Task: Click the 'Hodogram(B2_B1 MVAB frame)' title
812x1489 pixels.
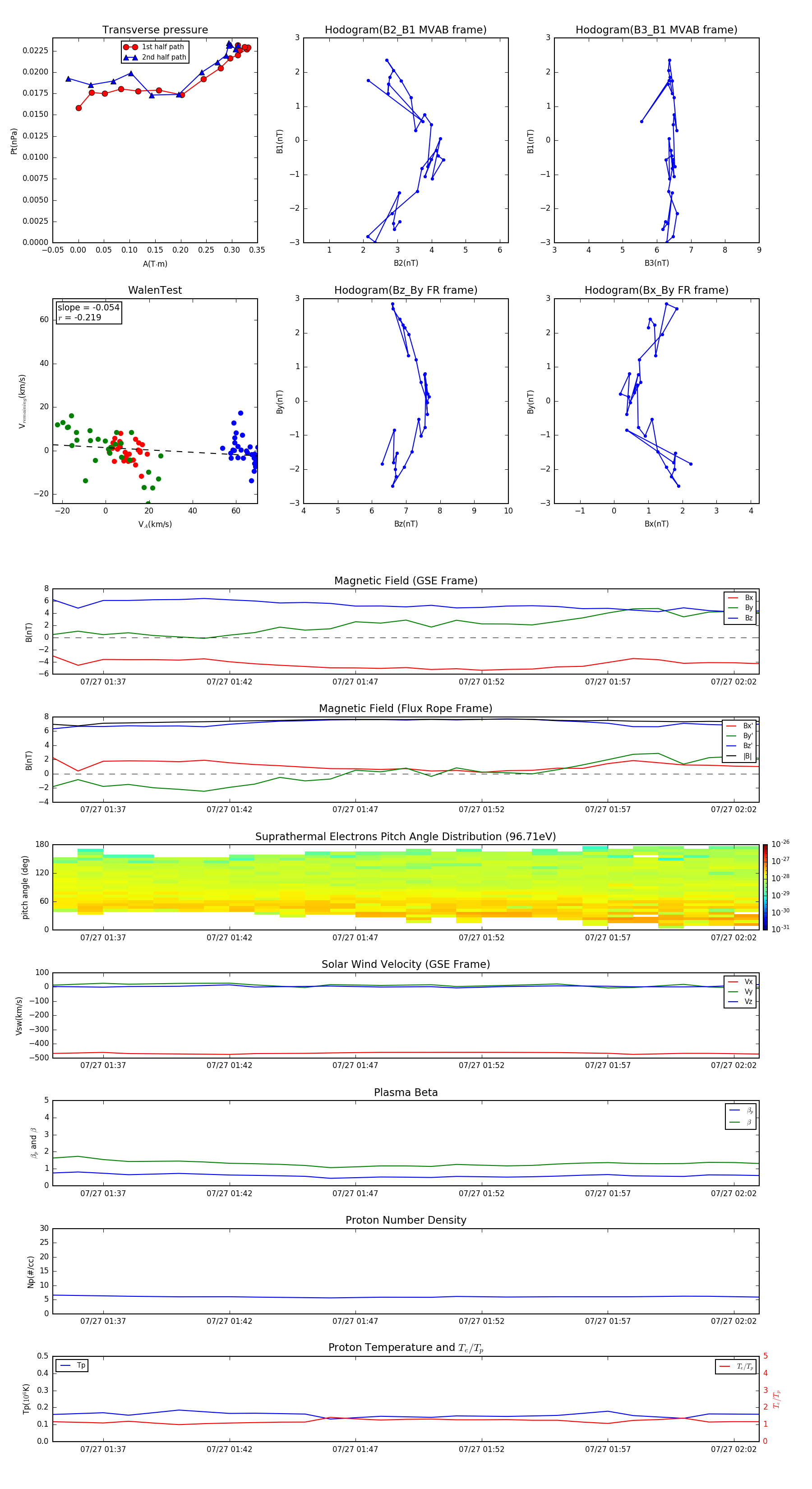Action: (406, 30)
